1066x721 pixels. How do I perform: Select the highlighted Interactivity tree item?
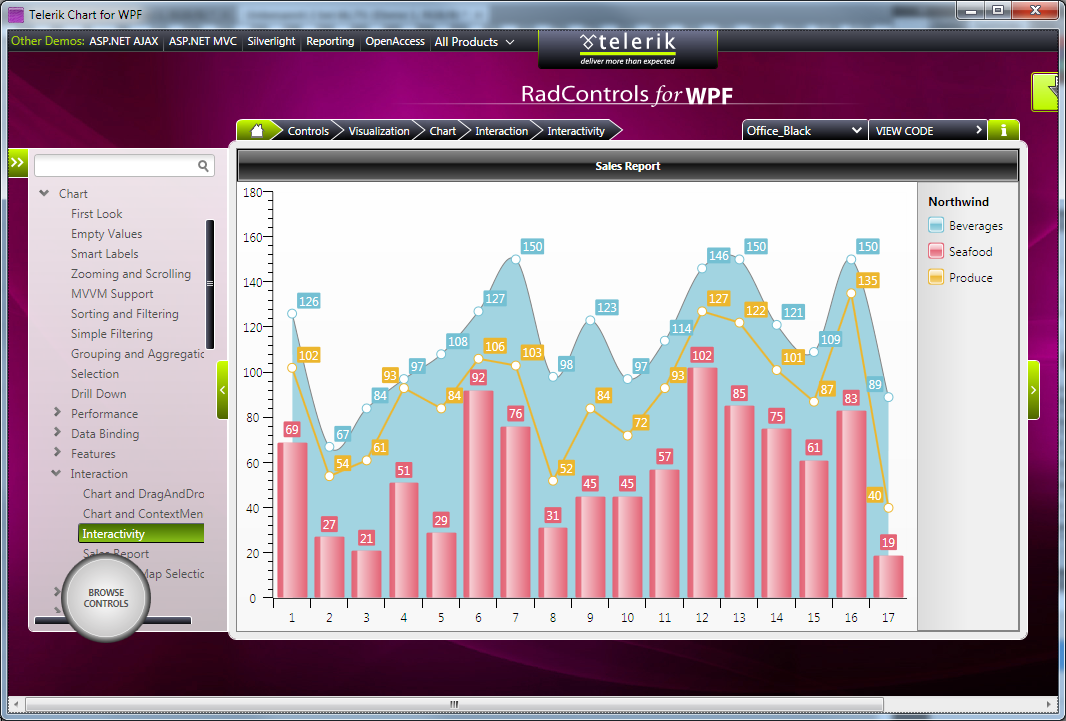click(141, 533)
